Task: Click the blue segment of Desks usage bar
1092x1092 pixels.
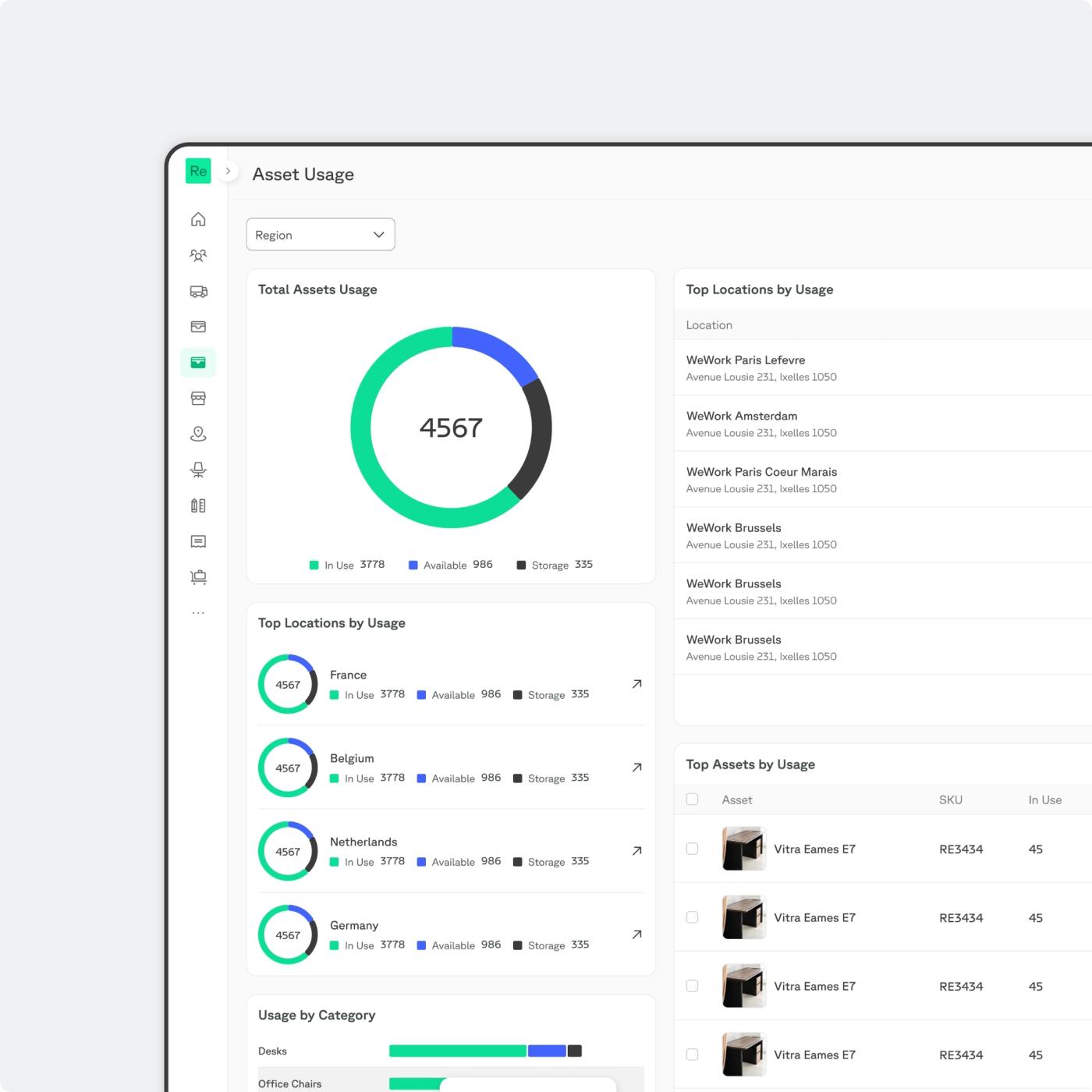Action: click(547, 1051)
